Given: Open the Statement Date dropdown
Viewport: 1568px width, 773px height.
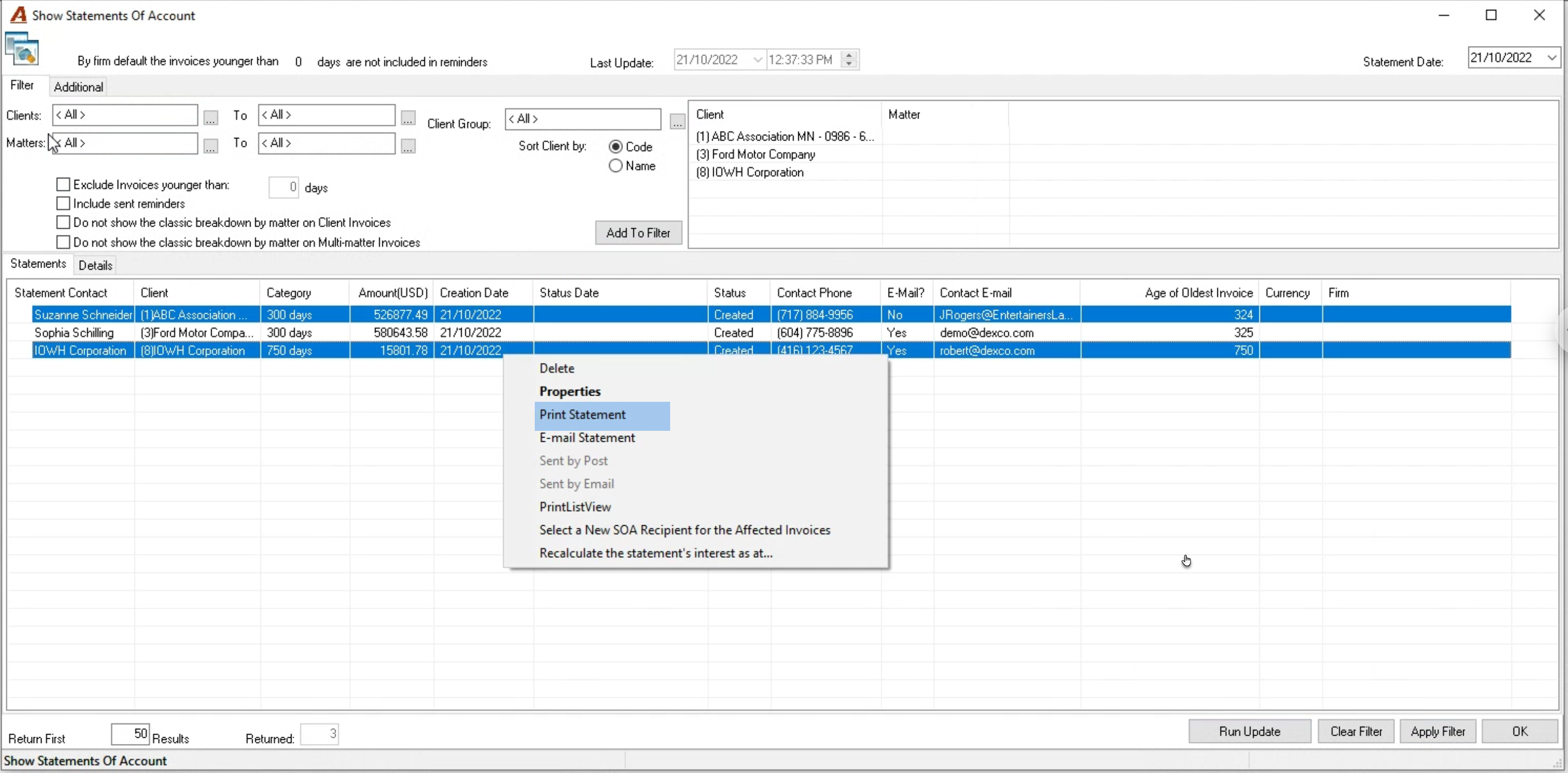Looking at the screenshot, I should pyautogui.click(x=1551, y=58).
